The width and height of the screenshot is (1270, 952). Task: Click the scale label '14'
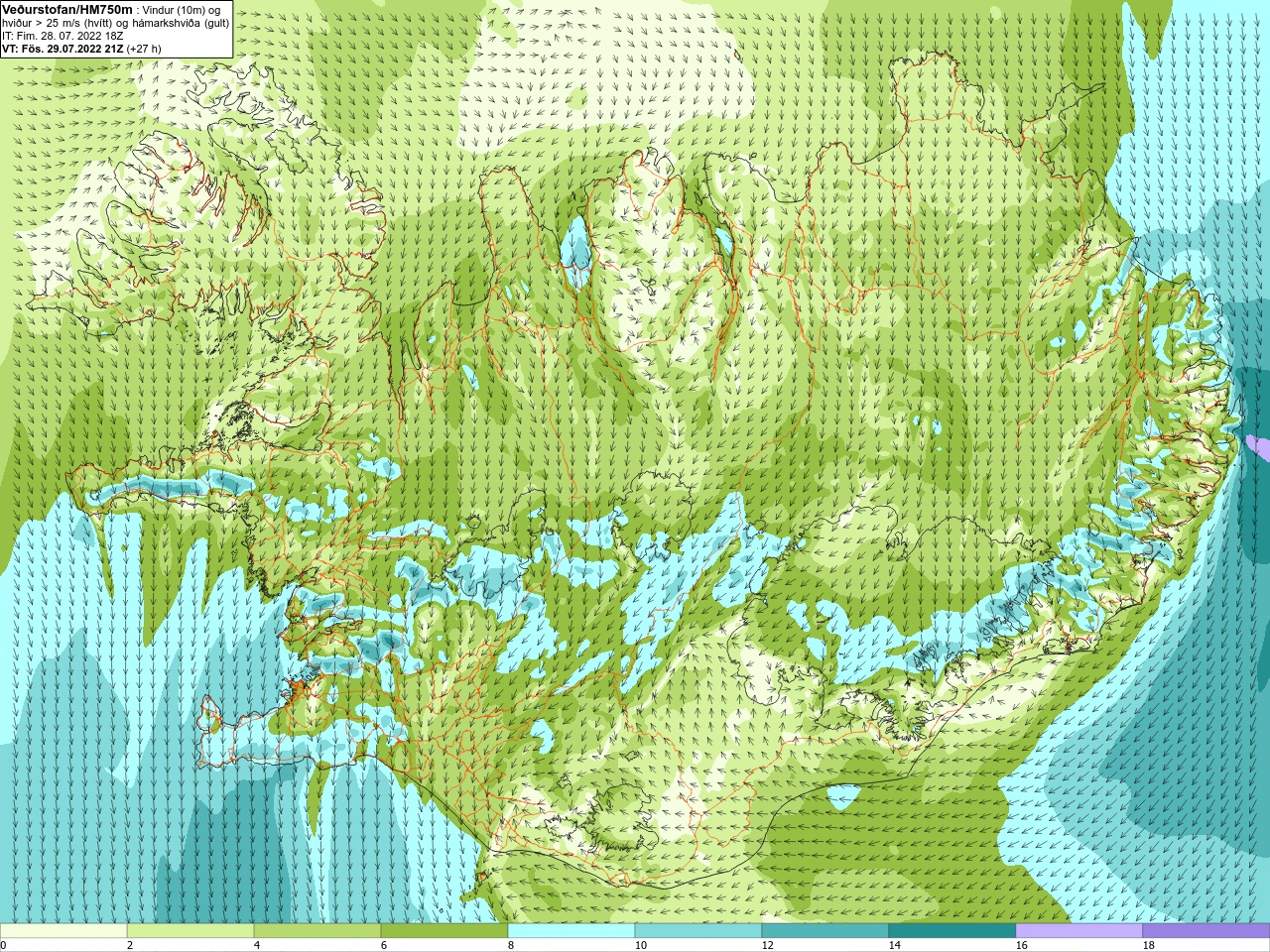tap(895, 945)
